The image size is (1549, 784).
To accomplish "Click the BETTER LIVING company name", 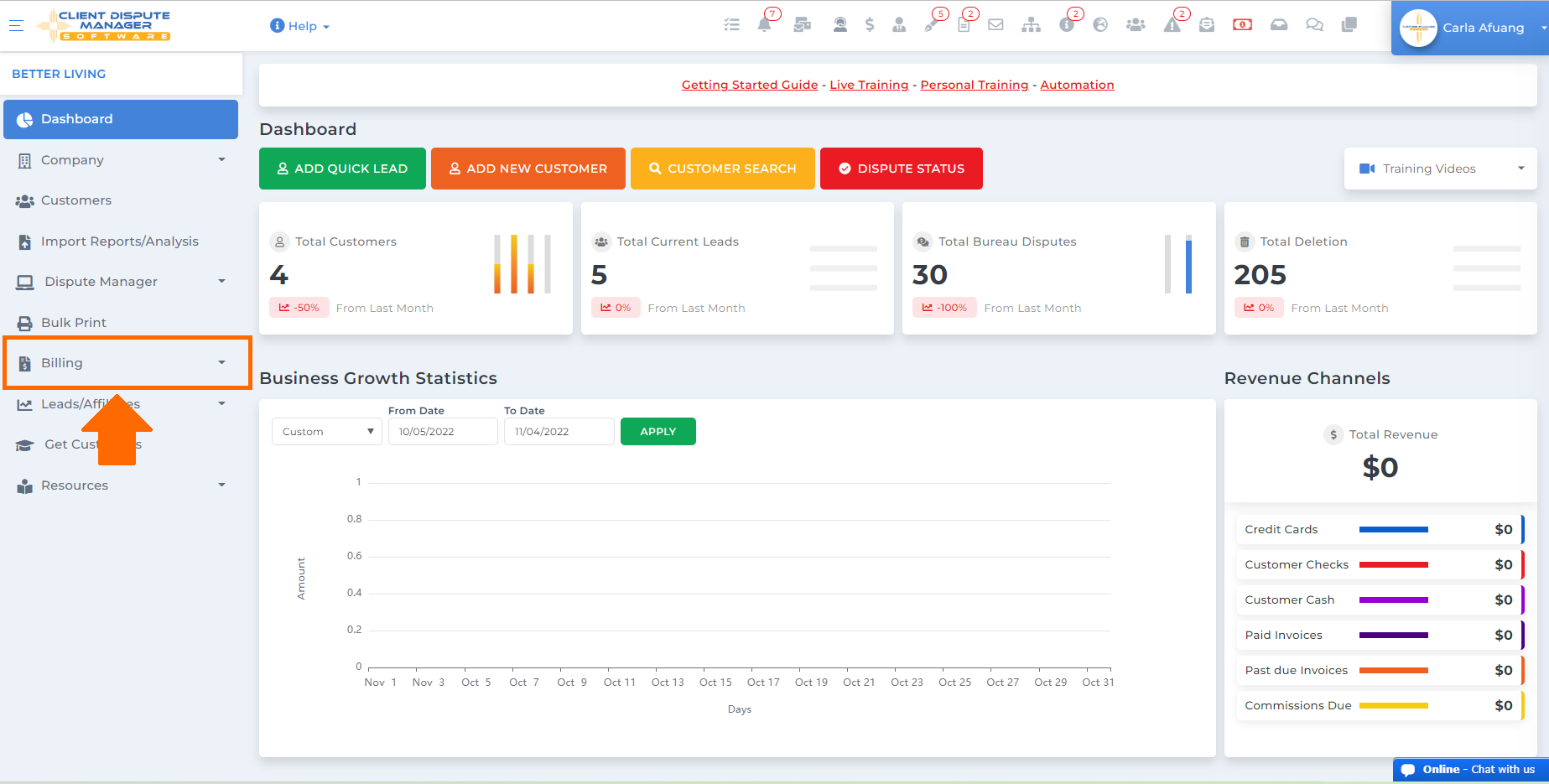I will click(x=59, y=74).
